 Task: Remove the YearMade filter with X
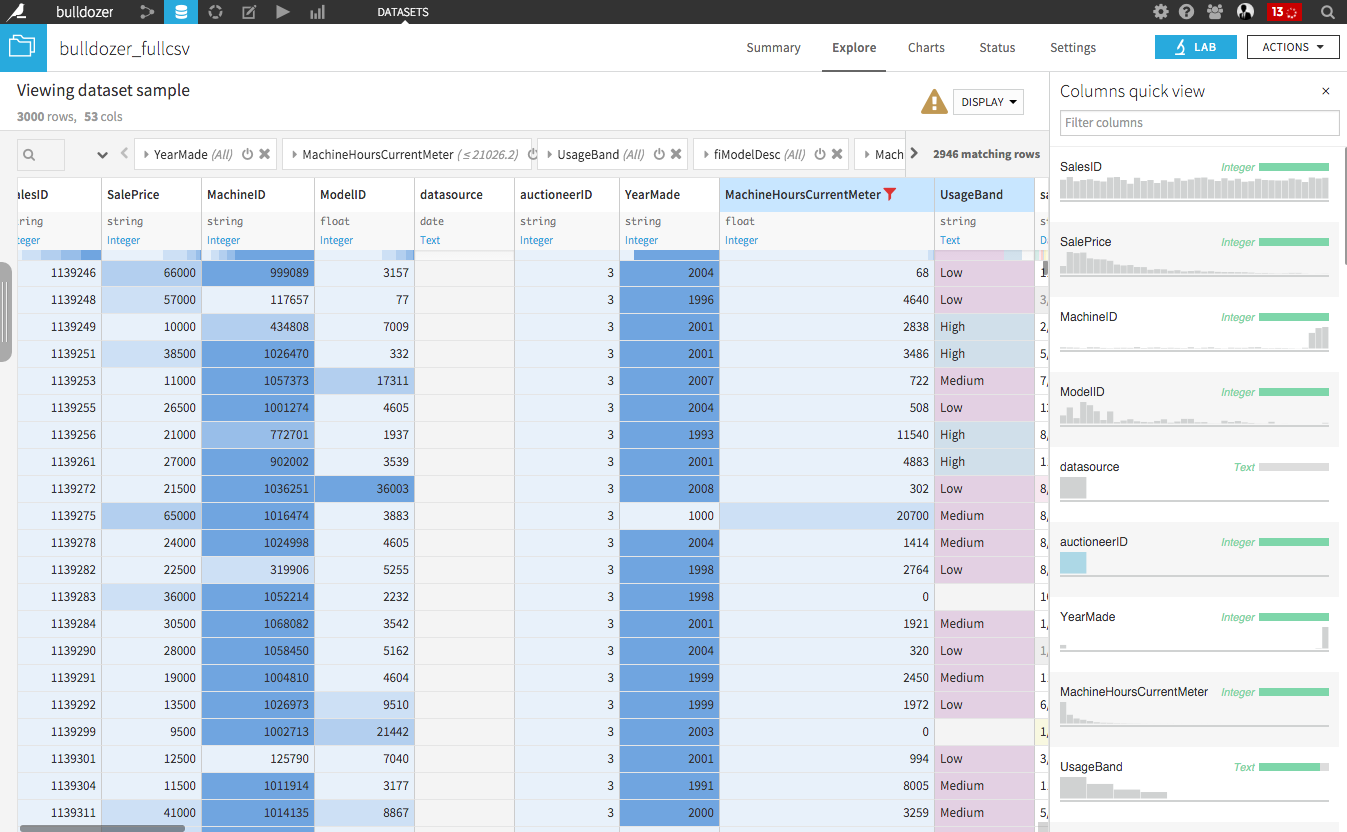(x=265, y=155)
